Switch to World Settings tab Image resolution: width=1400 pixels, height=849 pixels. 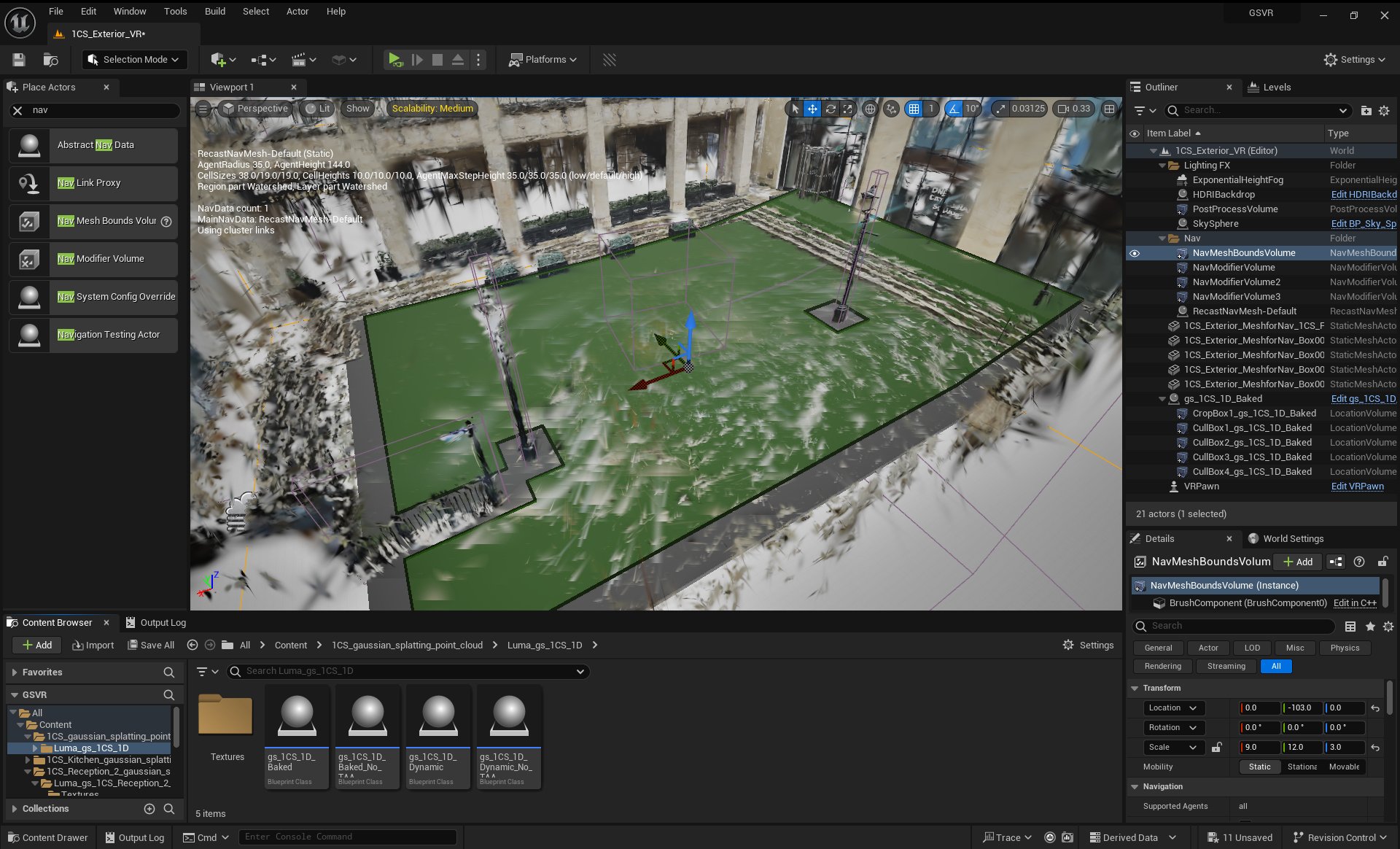[1286, 539]
